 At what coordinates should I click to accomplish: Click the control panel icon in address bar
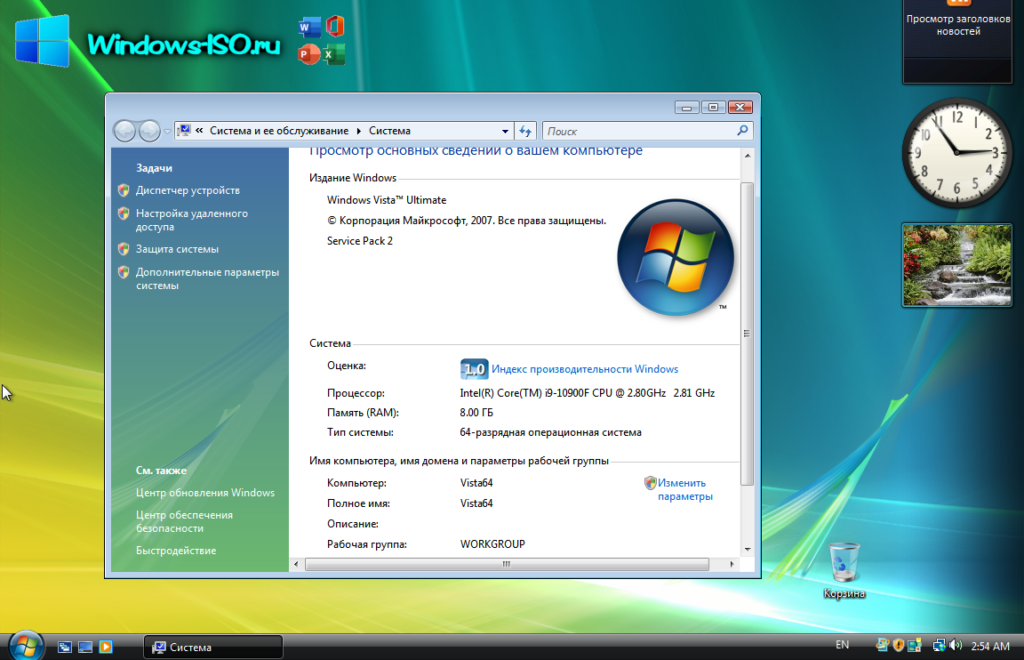click(184, 131)
